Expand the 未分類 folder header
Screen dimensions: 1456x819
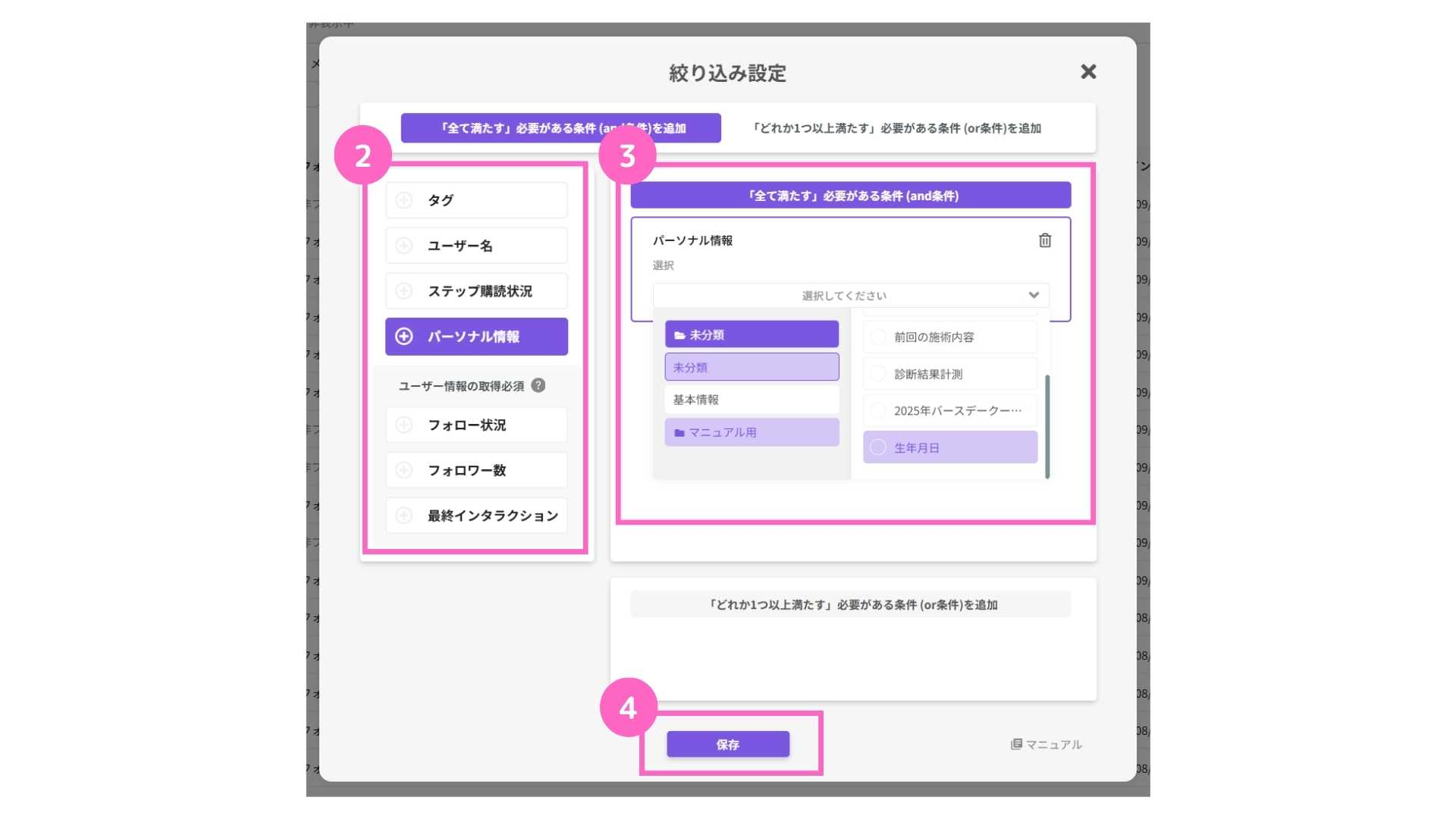(751, 334)
